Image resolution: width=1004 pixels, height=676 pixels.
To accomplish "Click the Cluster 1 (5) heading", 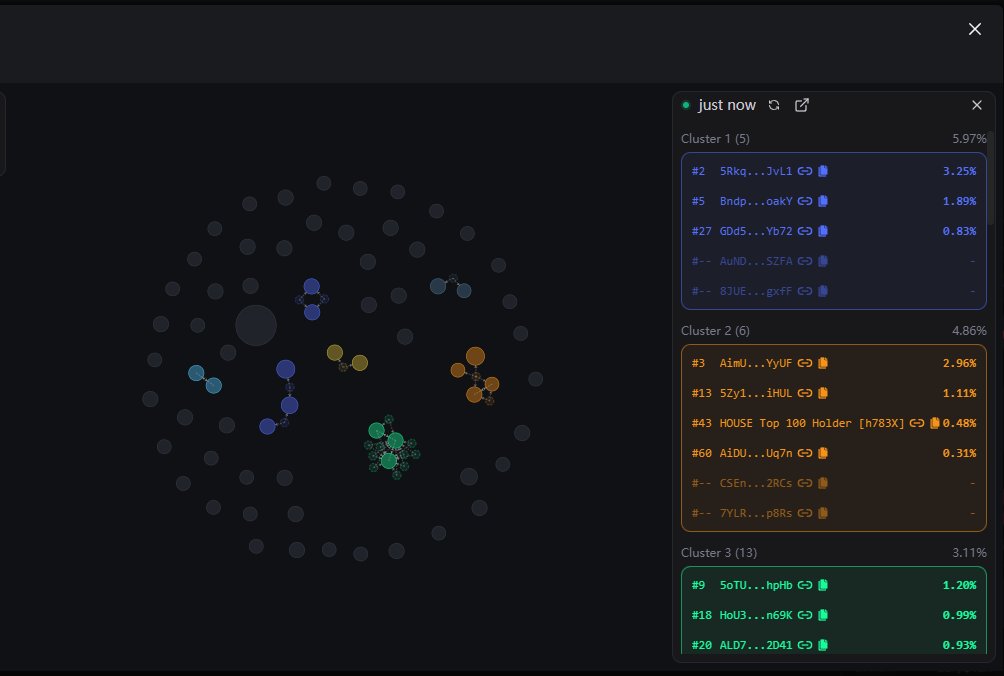I will (715, 139).
